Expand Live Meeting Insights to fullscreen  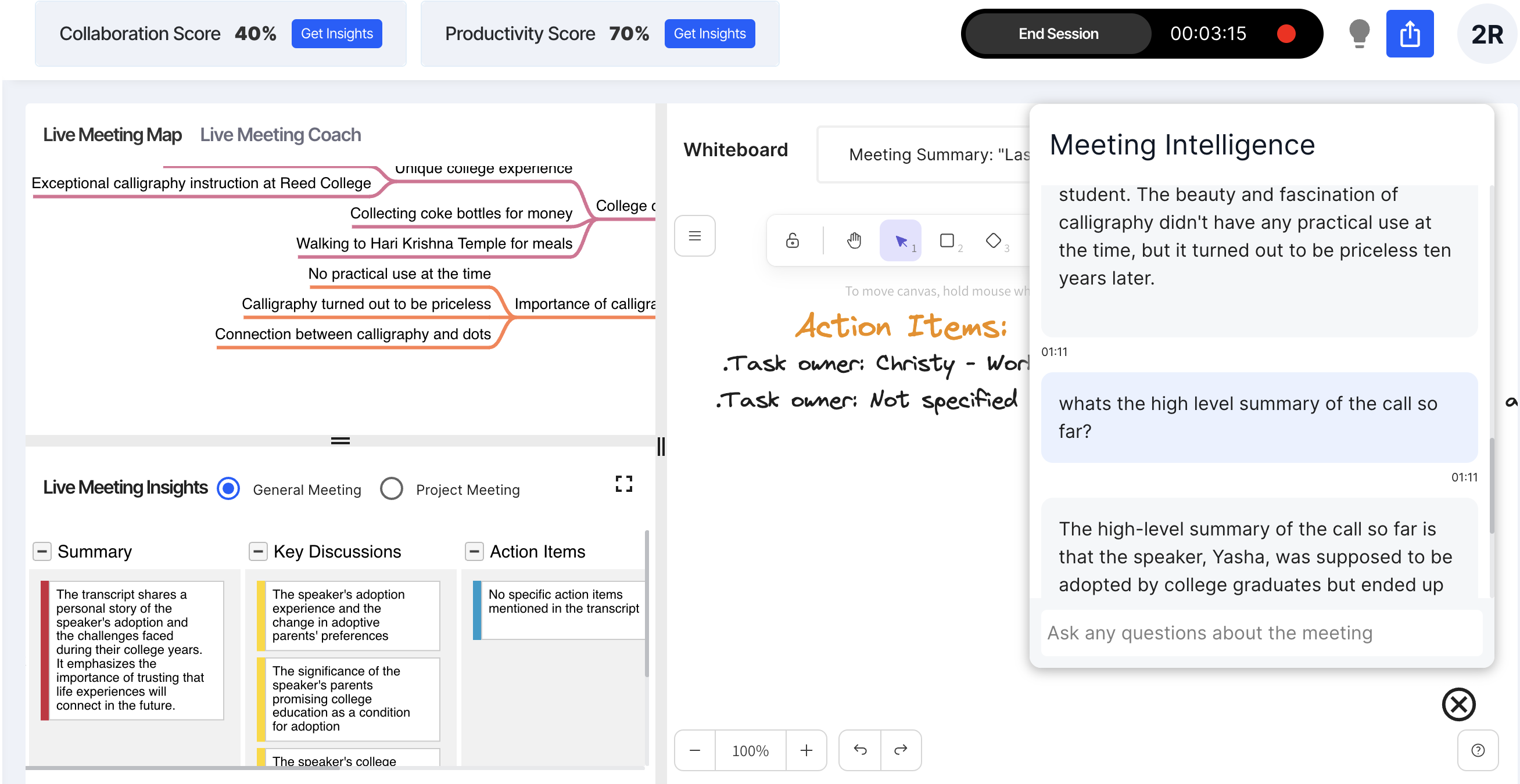pyautogui.click(x=623, y=484)
